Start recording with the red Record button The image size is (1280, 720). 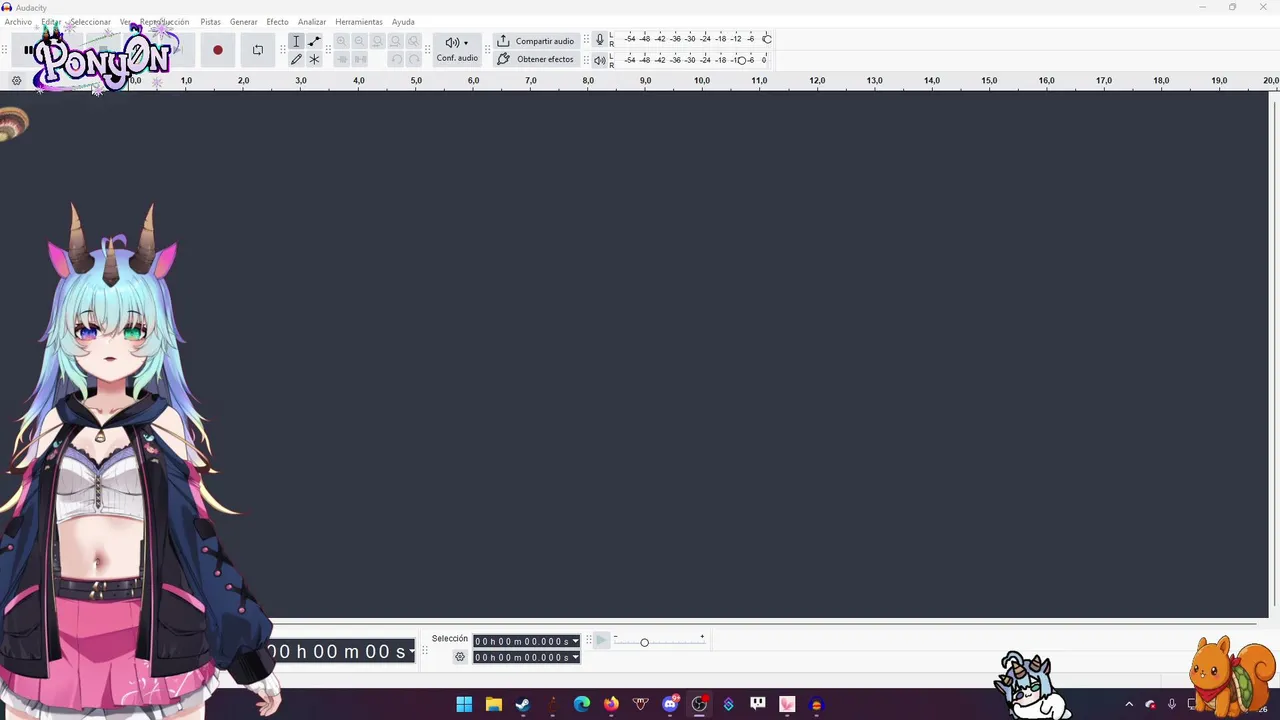(218, 50)
